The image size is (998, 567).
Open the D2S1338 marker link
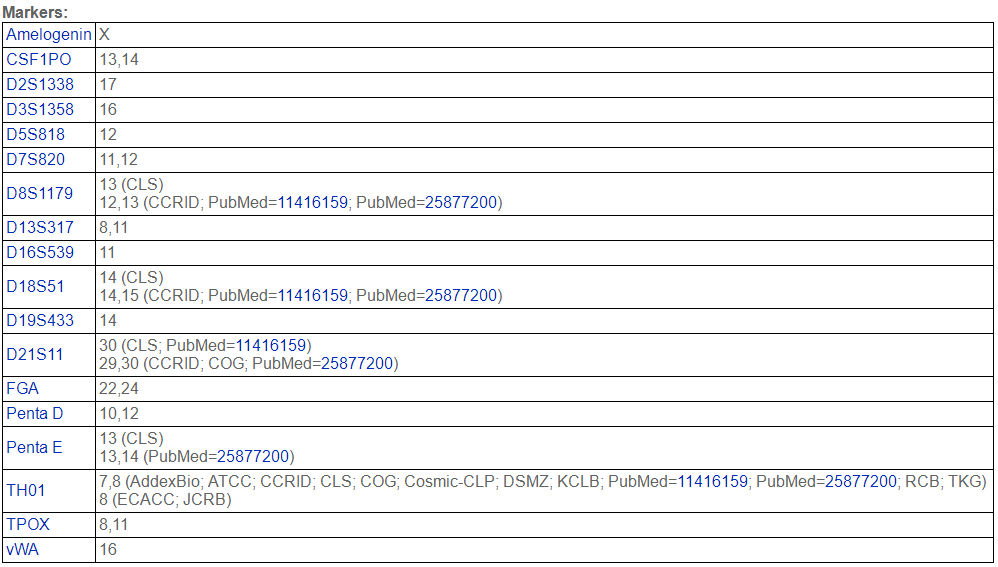tap(40, 85)
